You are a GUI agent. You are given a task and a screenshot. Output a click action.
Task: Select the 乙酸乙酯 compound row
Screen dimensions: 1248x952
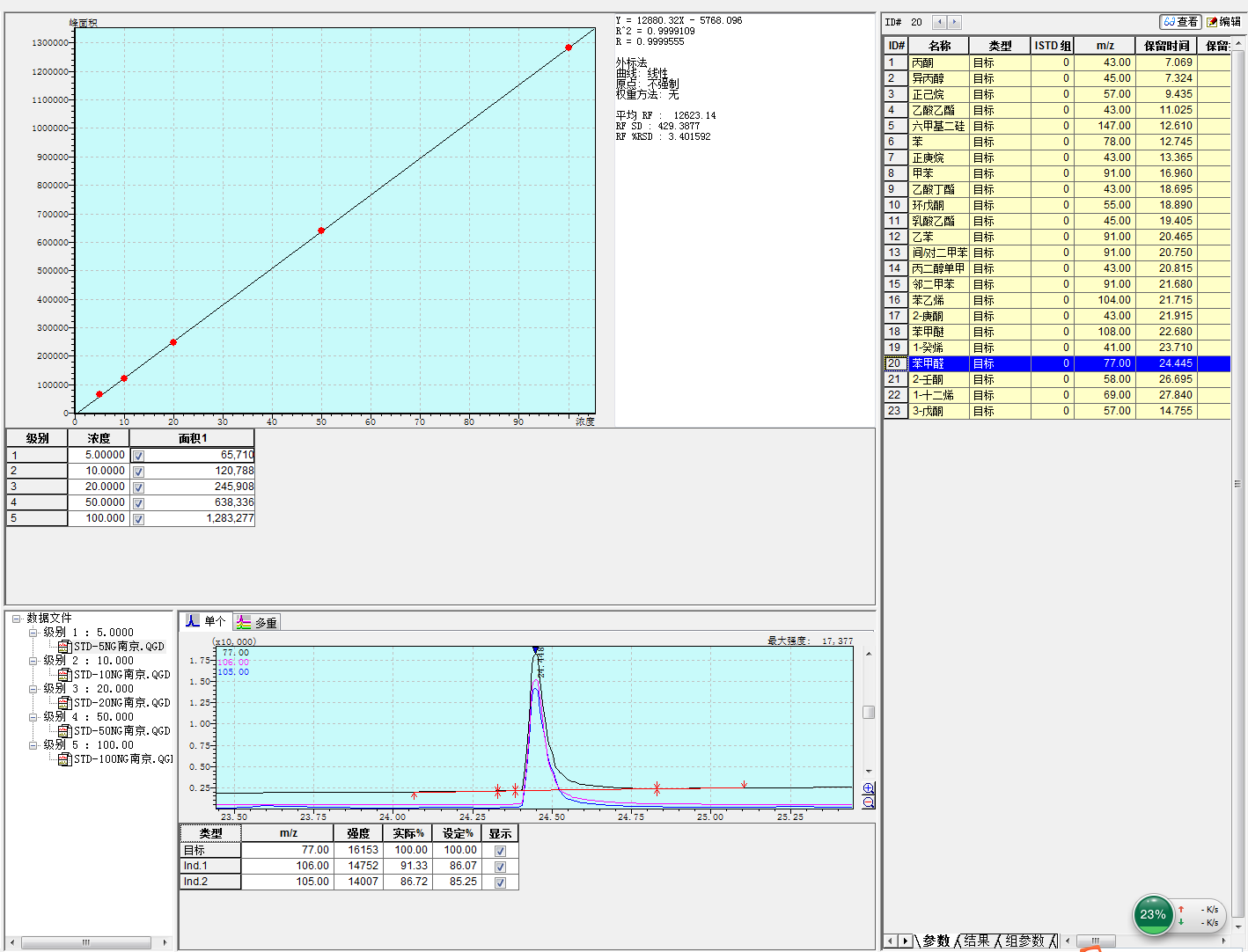[1057, 110]
